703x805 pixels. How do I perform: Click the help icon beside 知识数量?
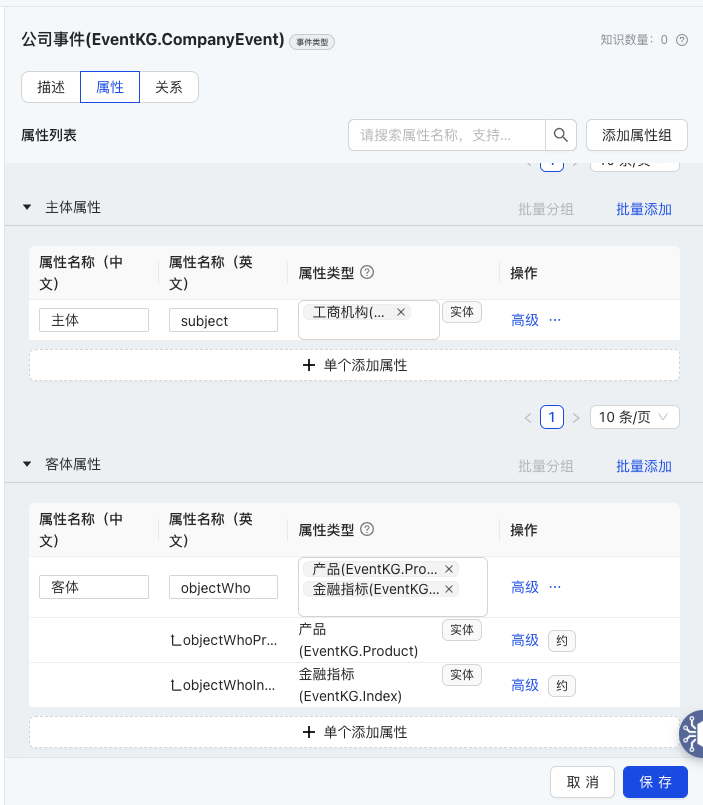point(682,40)
